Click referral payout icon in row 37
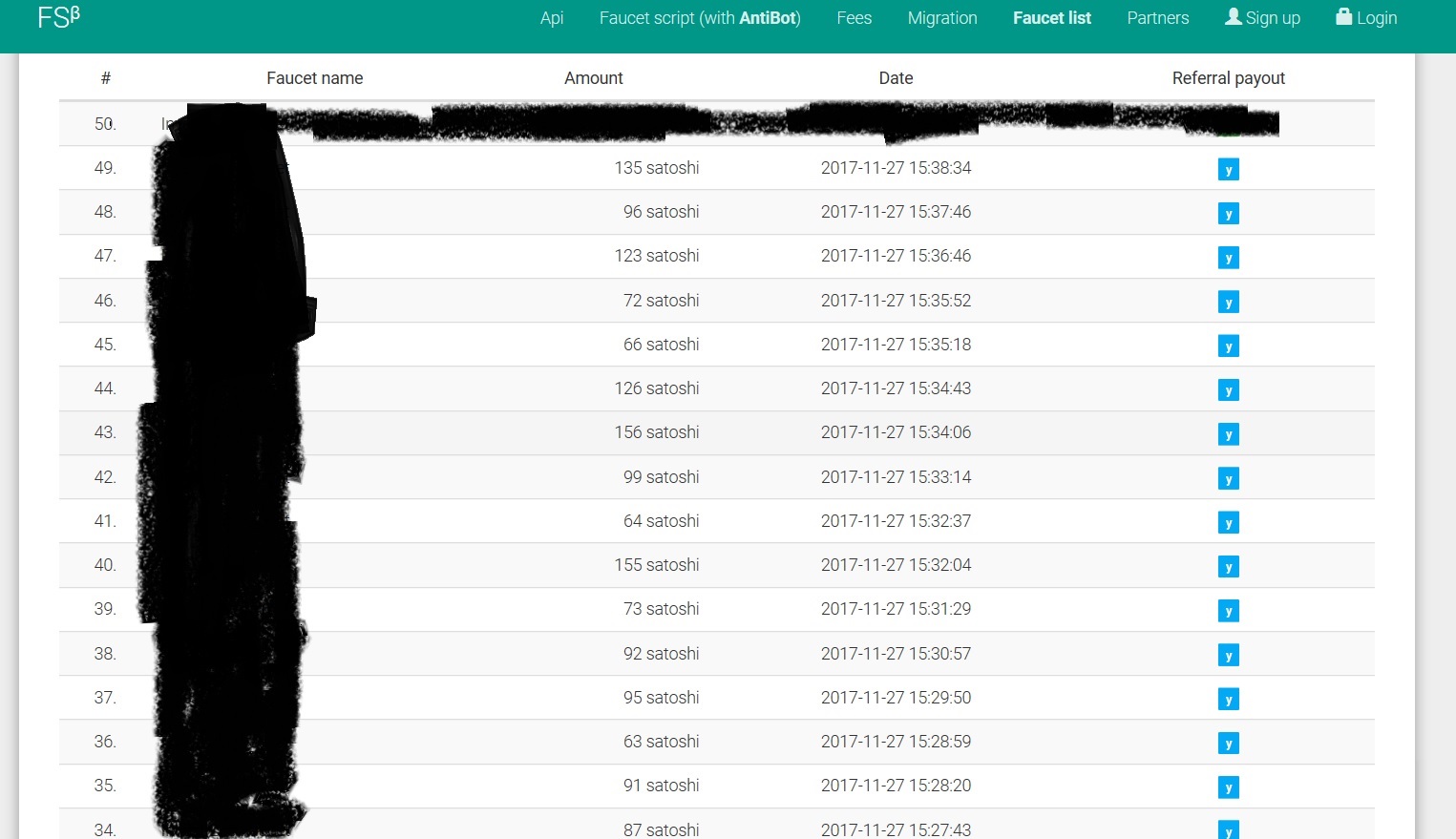1456x839 pixels. (1229, 700)
